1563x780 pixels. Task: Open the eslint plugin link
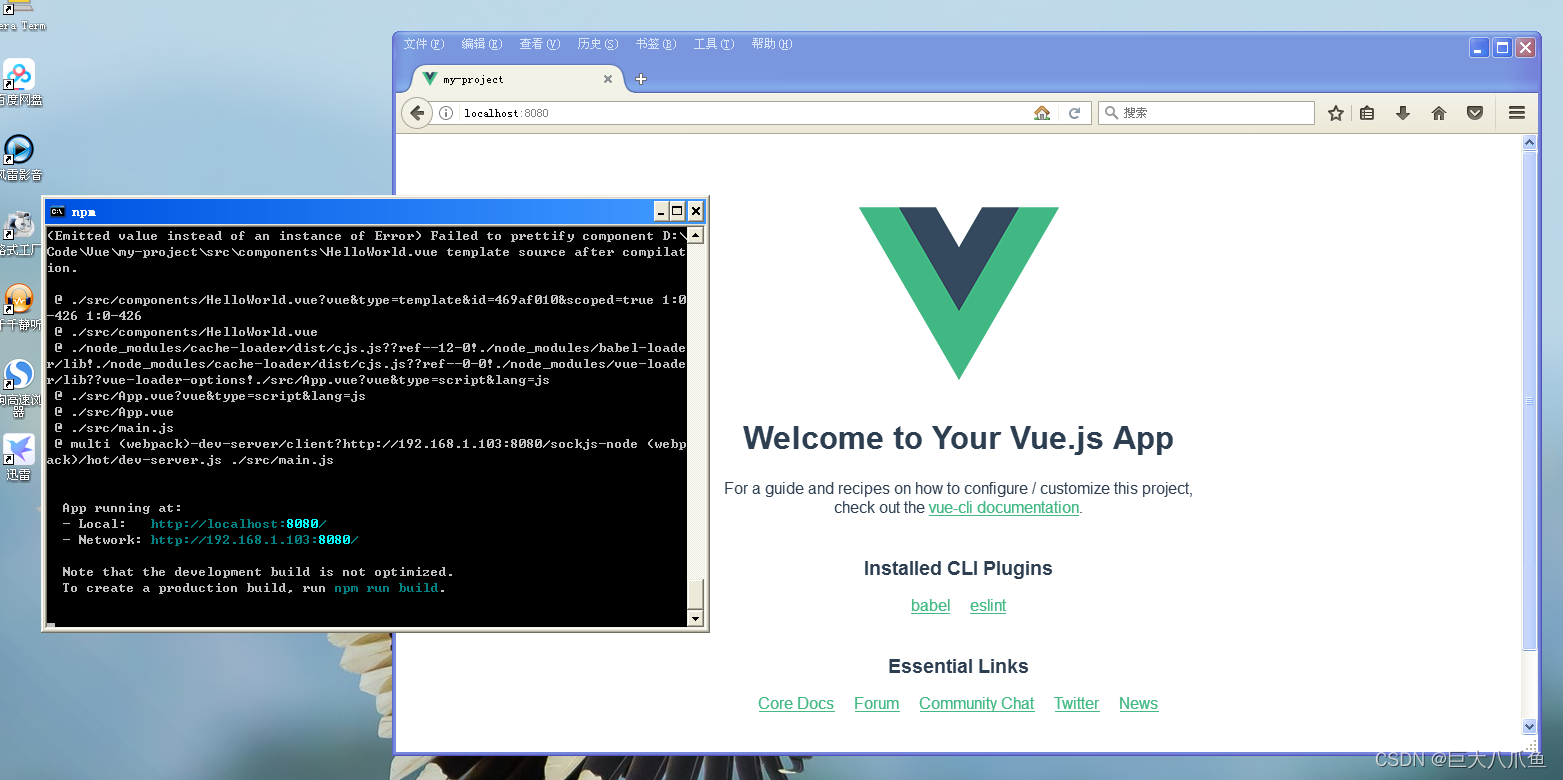tap(988, 606)
